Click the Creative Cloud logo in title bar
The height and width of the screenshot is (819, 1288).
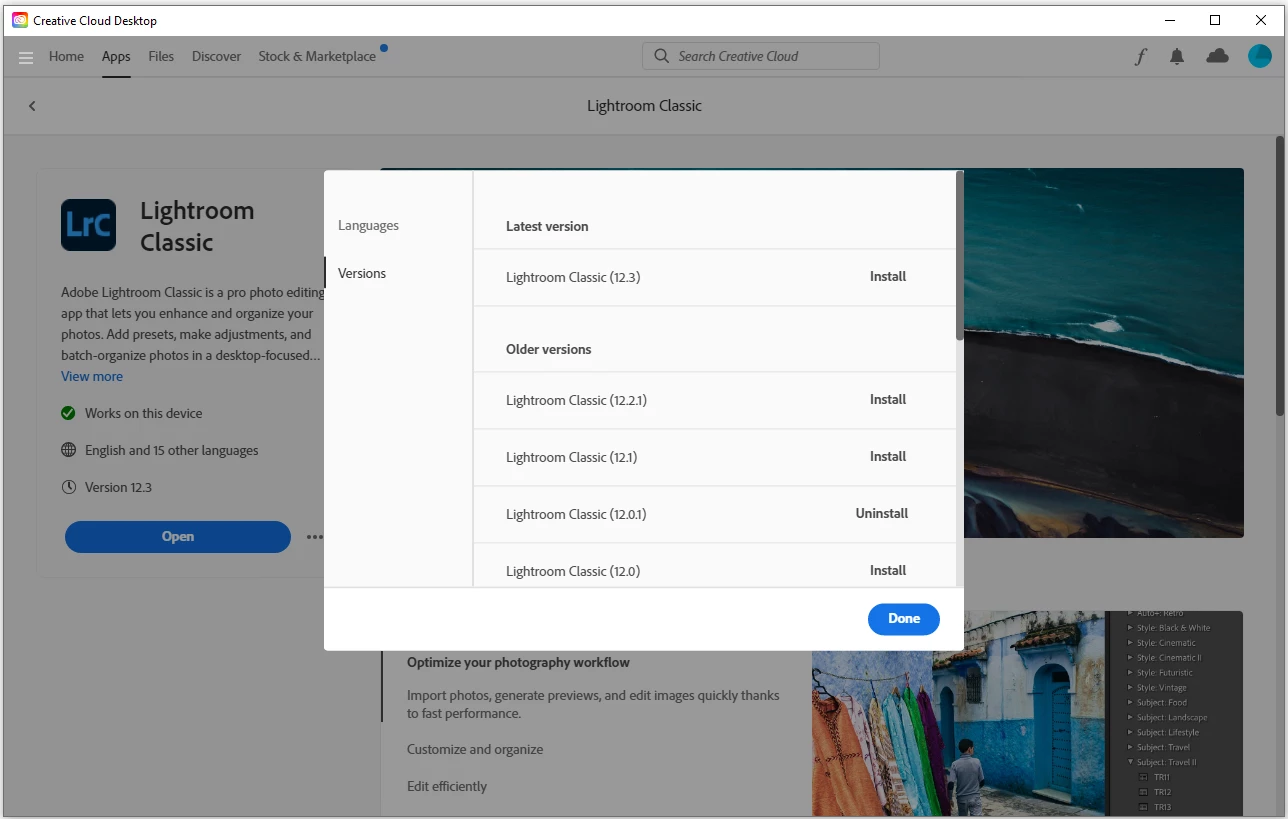click(20, 20)
